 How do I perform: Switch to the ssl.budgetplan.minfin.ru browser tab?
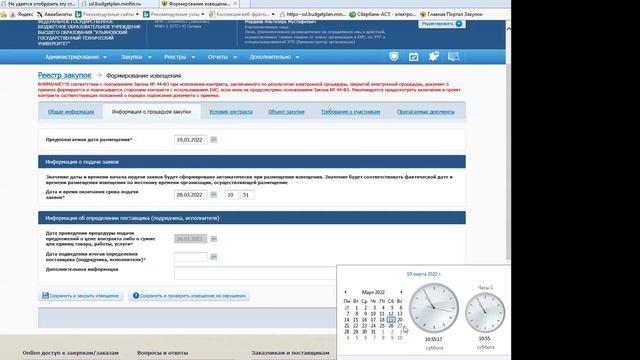pyautogui.click(x=119, y=4)
